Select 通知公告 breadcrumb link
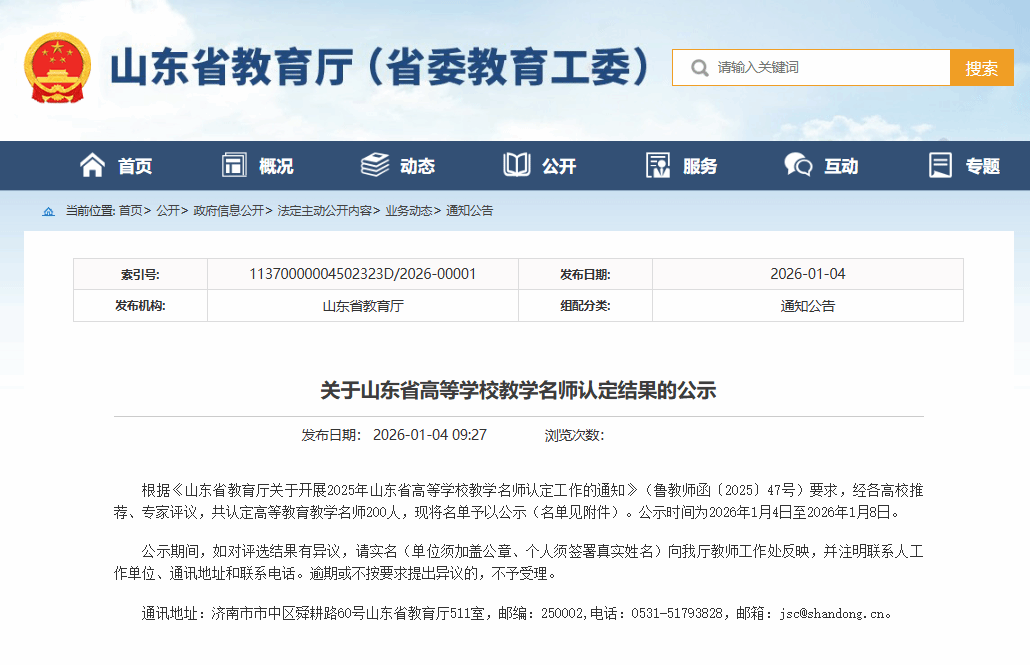This screenshot has width=1030, height=665. (469, 211)
